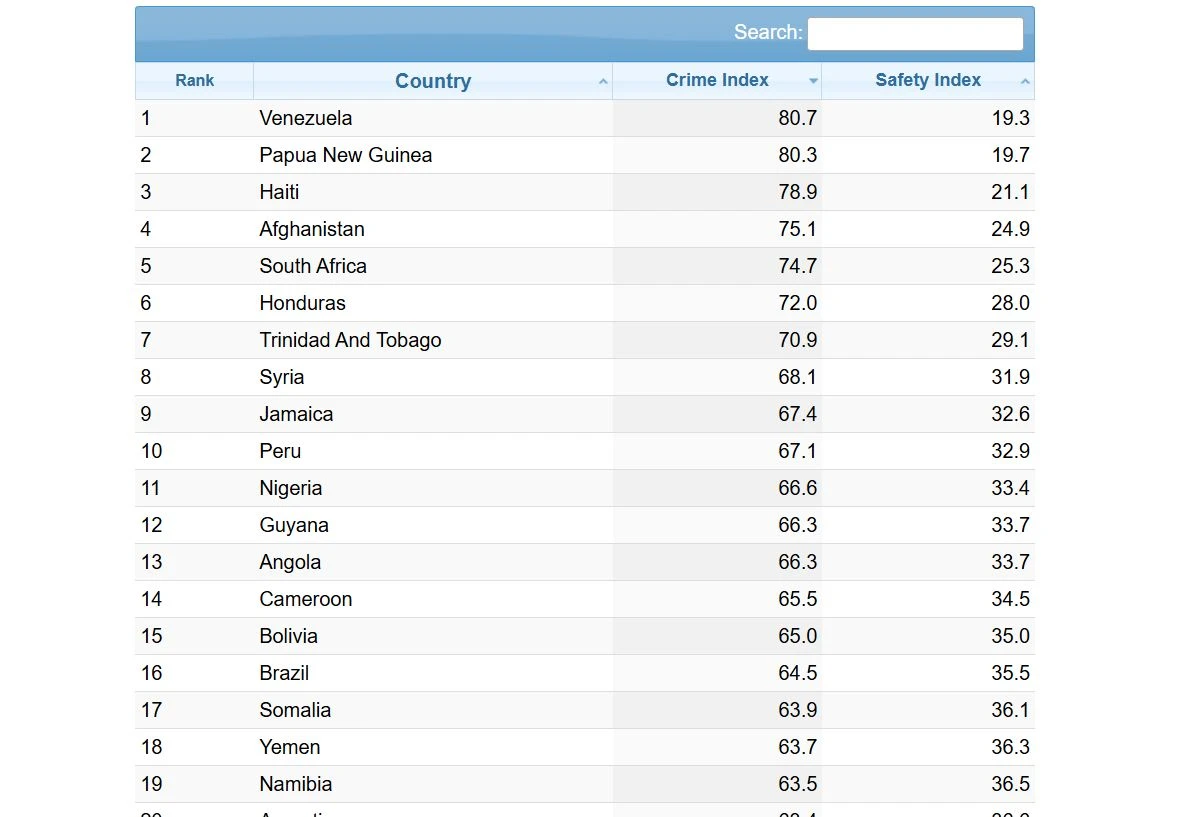Select the Papua New Guinea row

(x=584, y=155)
